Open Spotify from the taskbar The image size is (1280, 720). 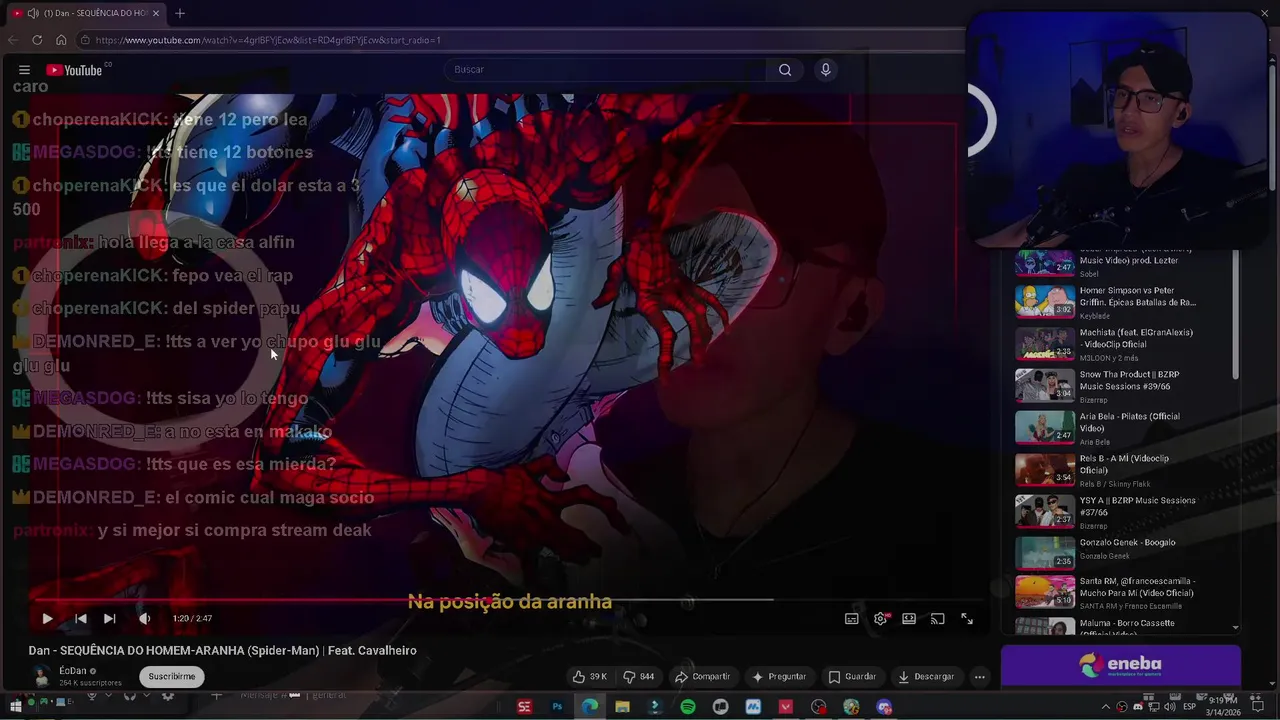click(x=688, y=707)
